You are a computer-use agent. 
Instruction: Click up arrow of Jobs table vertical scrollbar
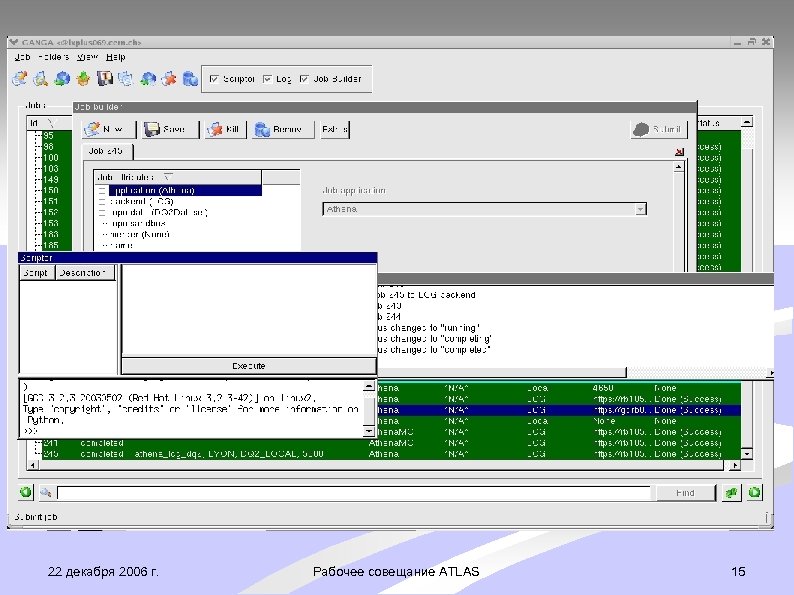[747, 122]
